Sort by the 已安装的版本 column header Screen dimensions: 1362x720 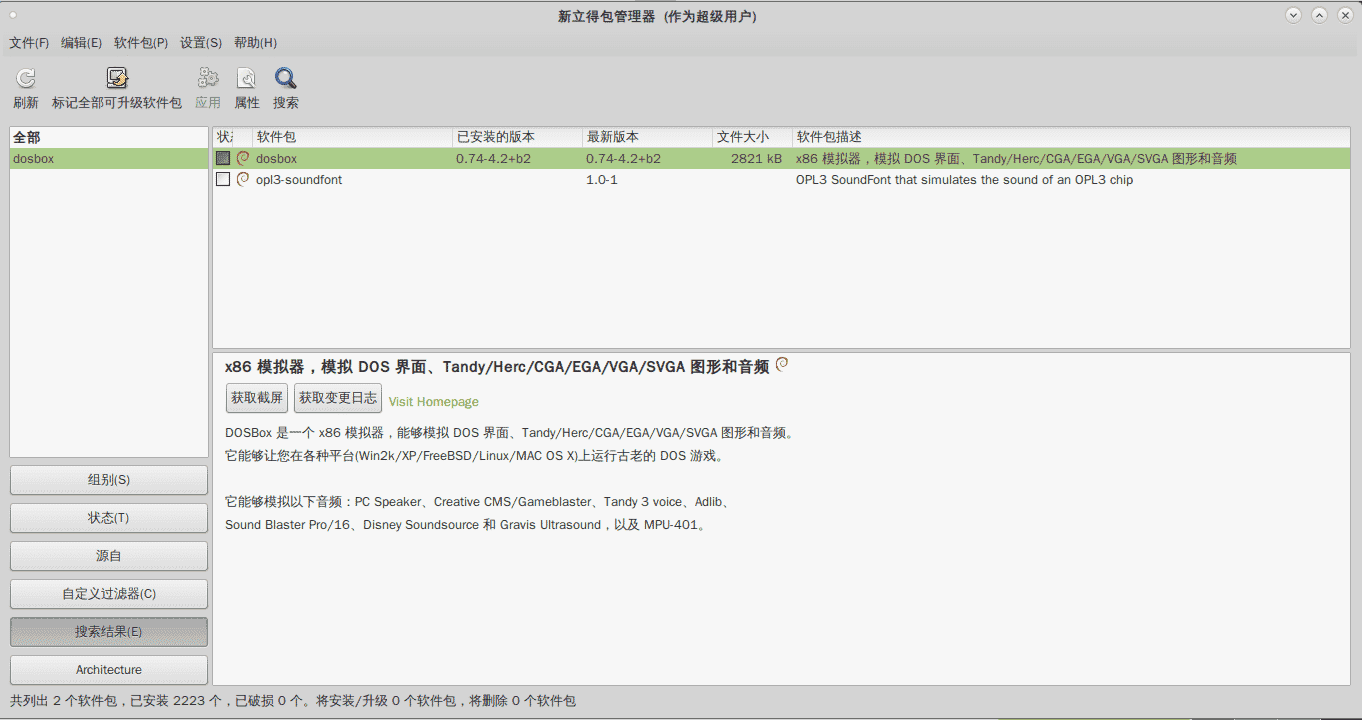tap(517, 137)
